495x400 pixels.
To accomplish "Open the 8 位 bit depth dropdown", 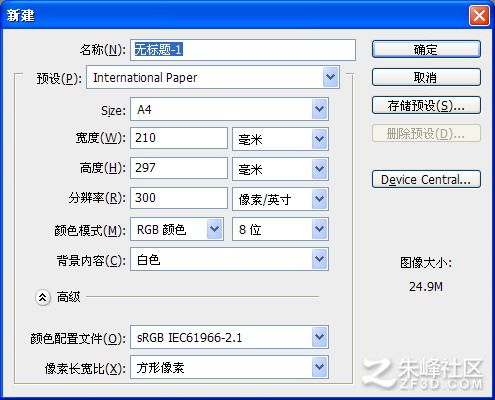I will [280, 229].
